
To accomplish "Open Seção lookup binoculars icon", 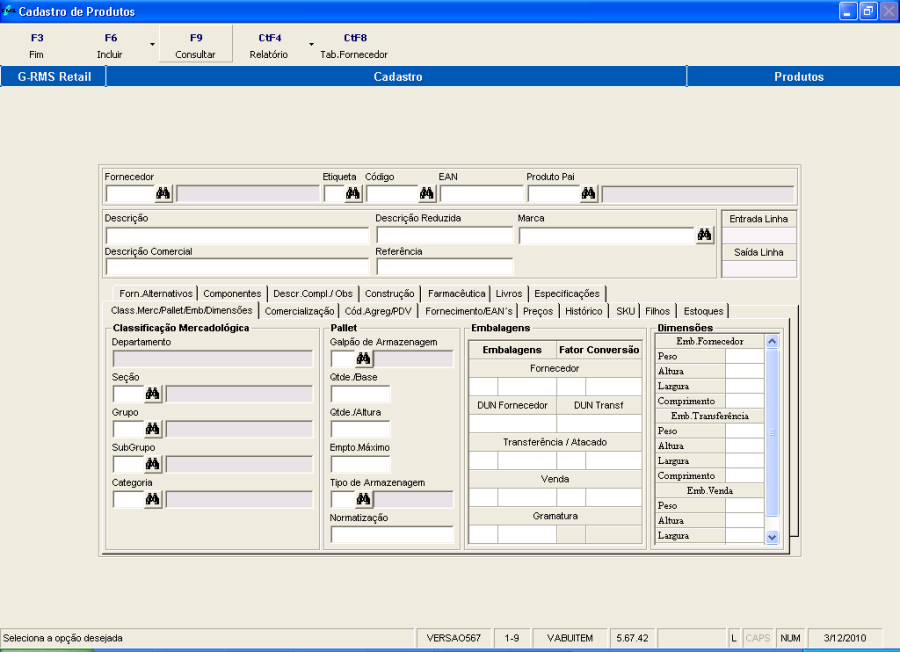I will 153,394.
